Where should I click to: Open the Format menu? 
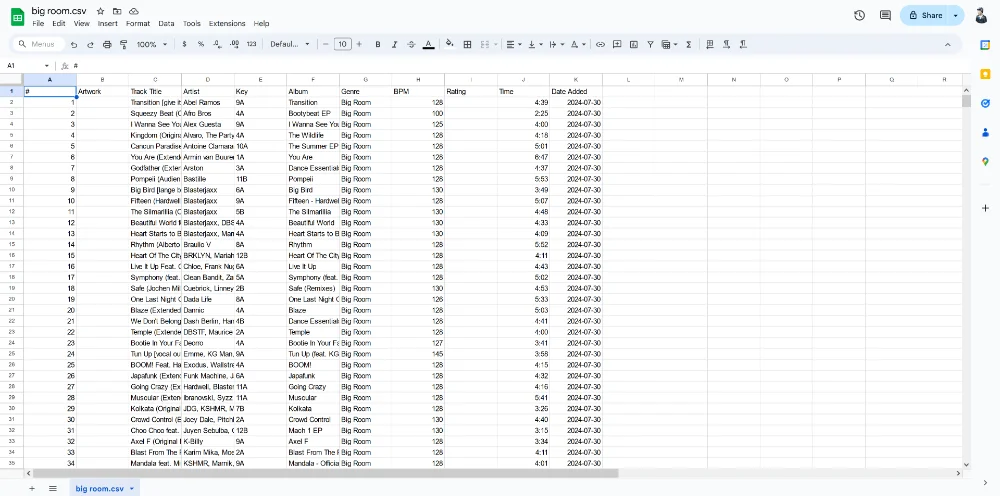tap(138, 24)
